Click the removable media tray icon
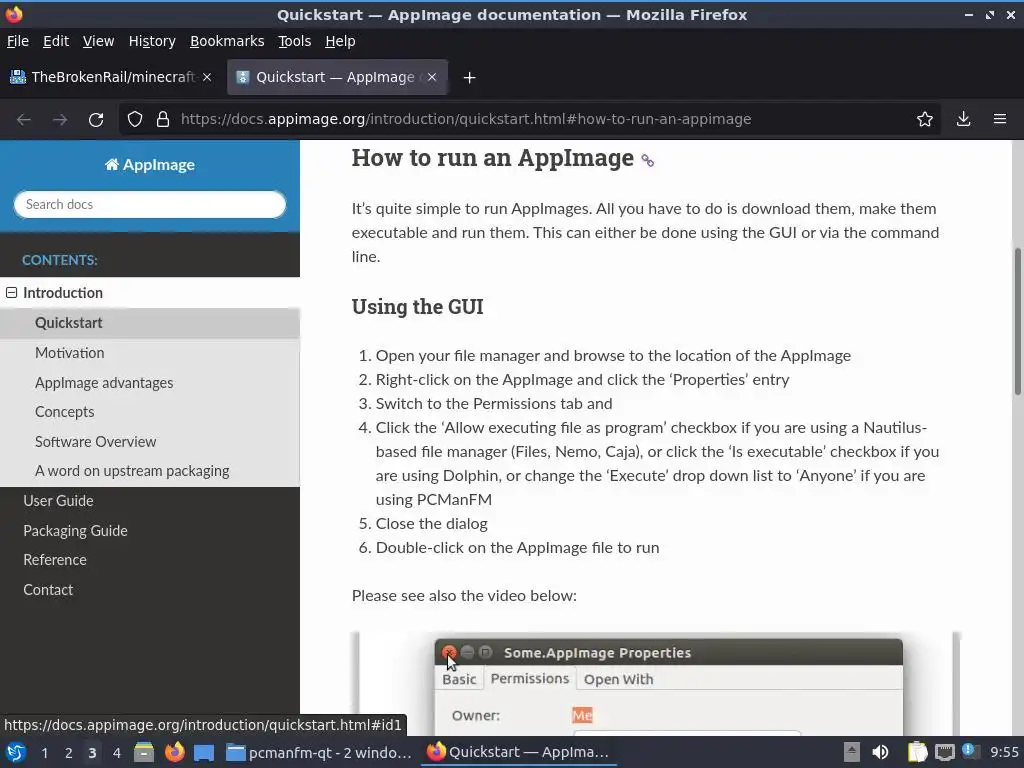This screenshot has height=768, width=1024. (x=852, y=752)
